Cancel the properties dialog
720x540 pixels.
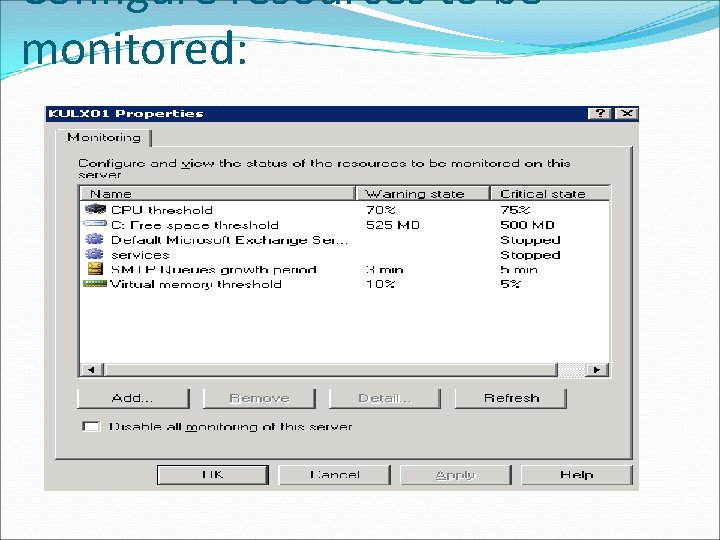point(335,475)
